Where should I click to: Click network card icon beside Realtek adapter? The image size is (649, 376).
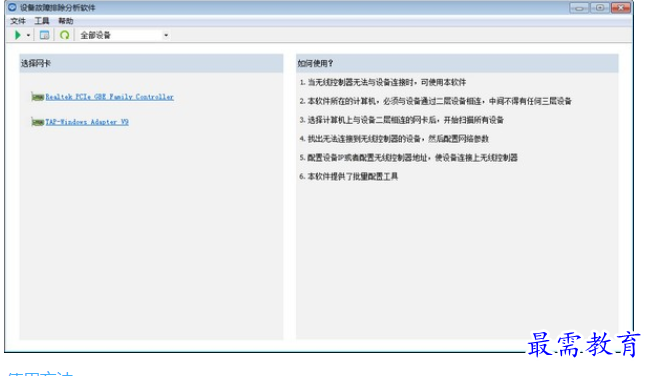38,97
